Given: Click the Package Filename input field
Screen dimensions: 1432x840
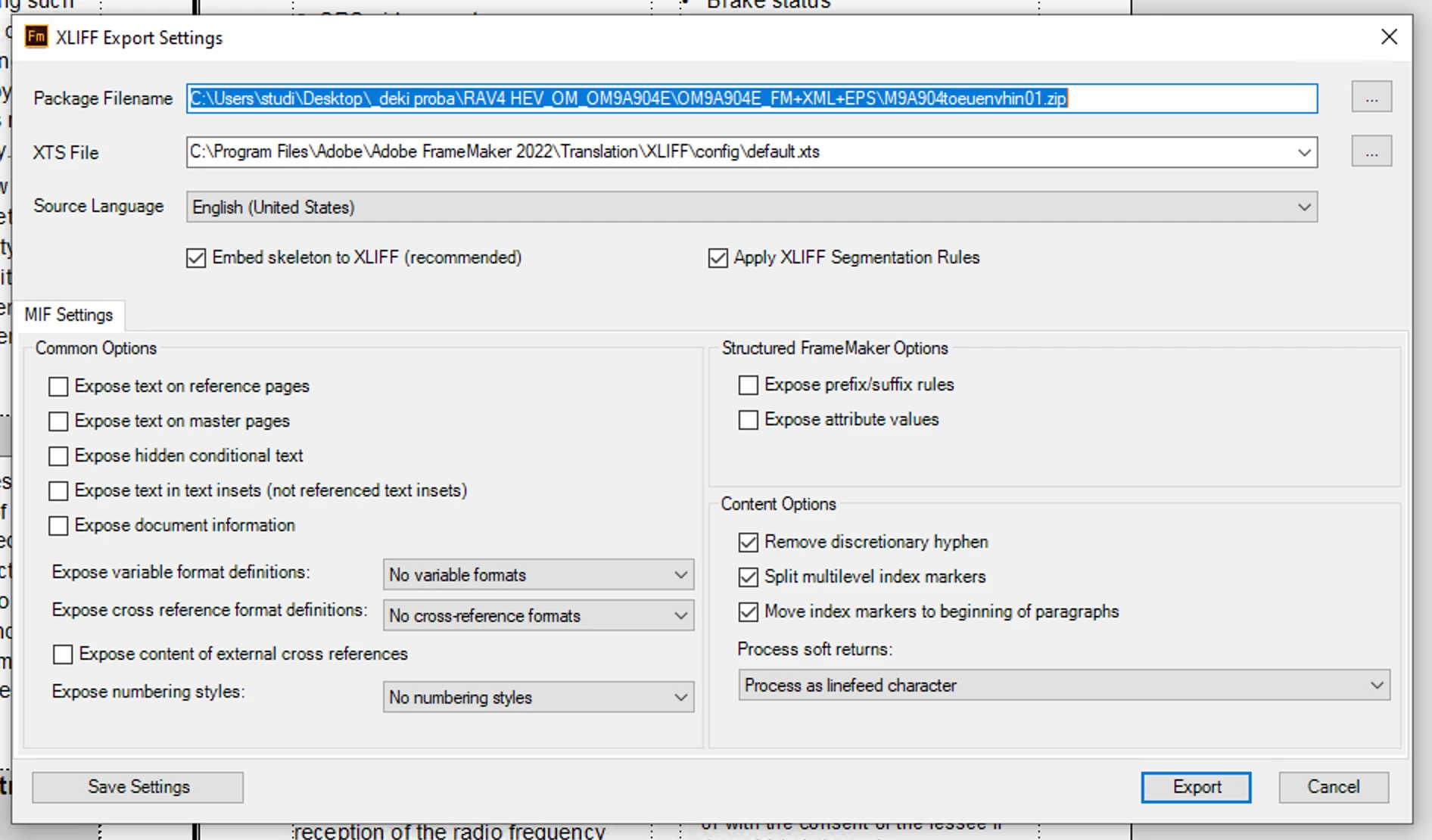Looking at the screenshot, I should (x=752, y=98).
